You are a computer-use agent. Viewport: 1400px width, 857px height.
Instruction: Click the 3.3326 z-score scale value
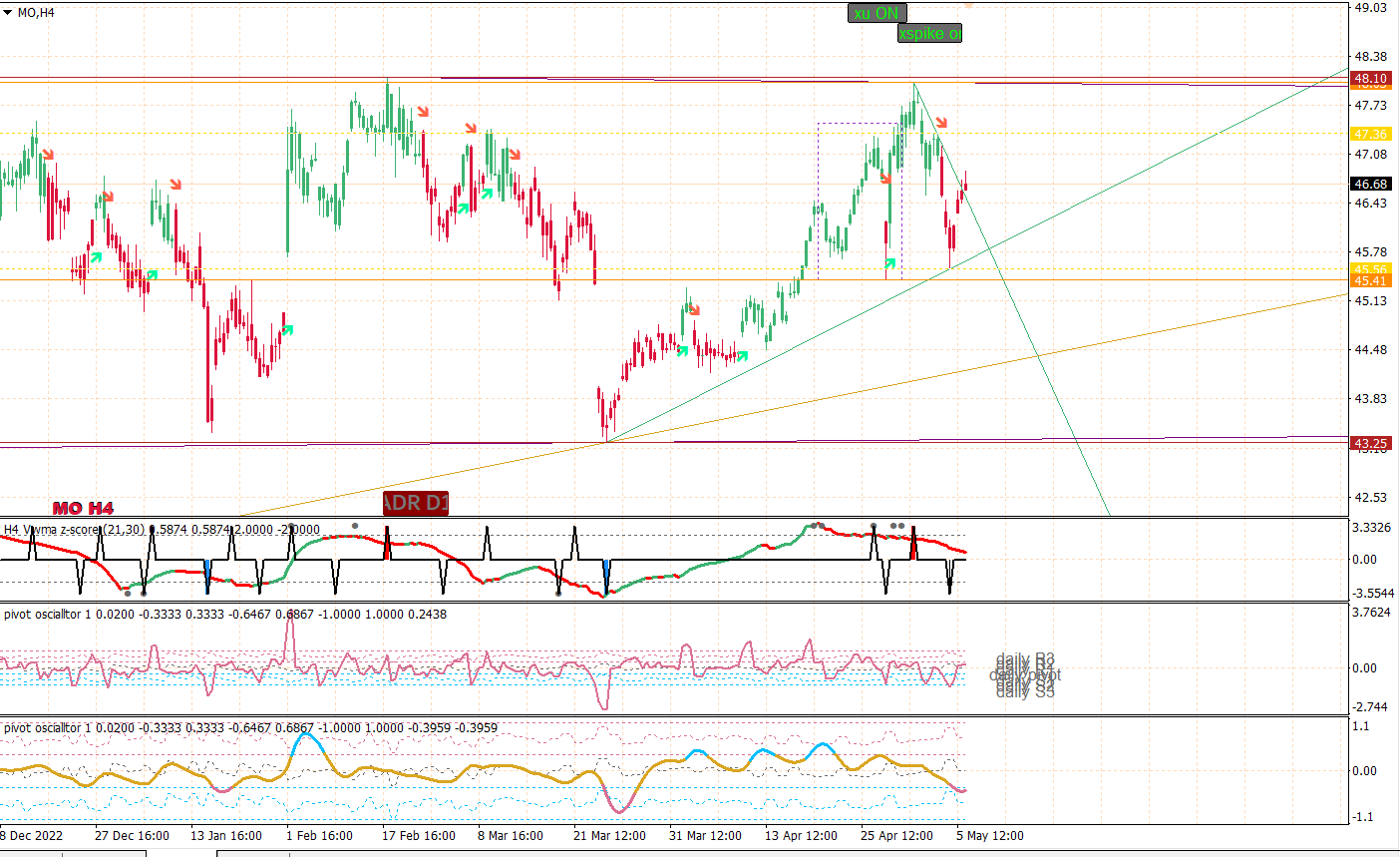pos(1372,527)
